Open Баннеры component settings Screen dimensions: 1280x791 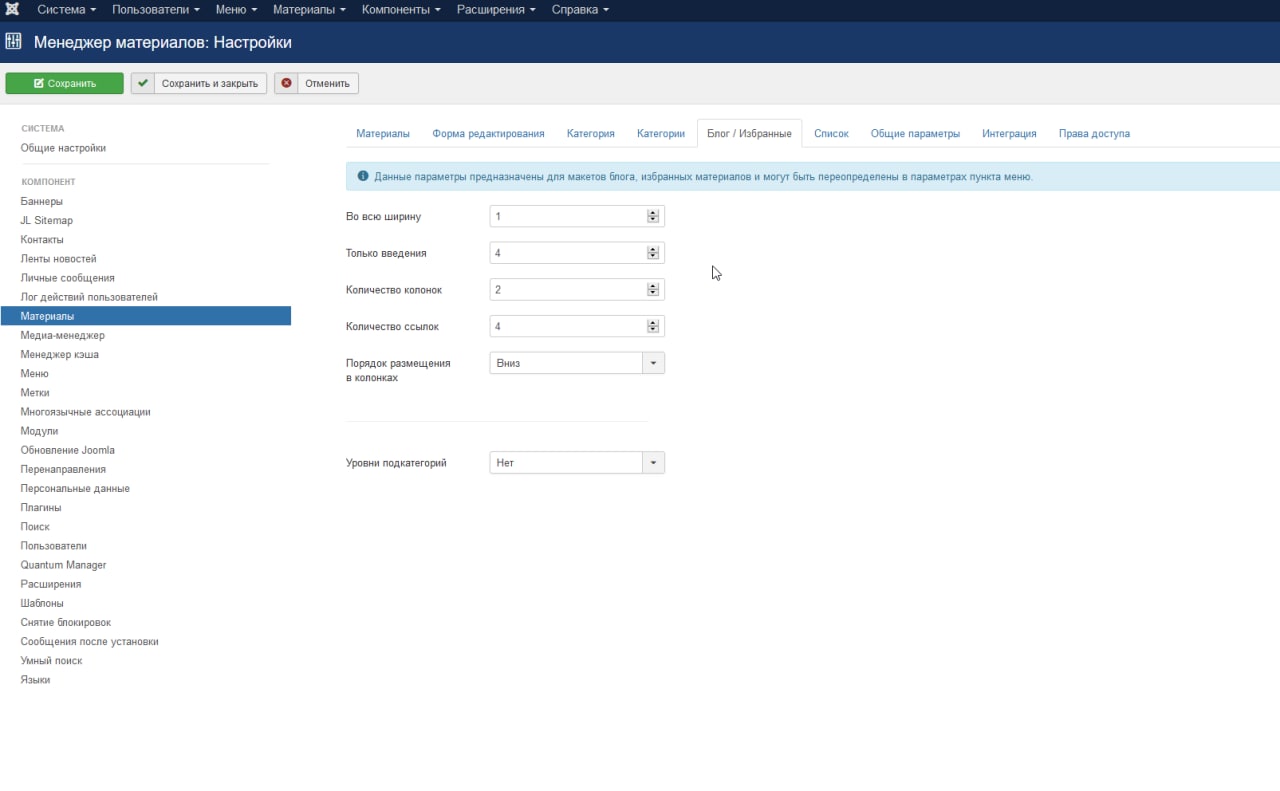click(42, 201)
